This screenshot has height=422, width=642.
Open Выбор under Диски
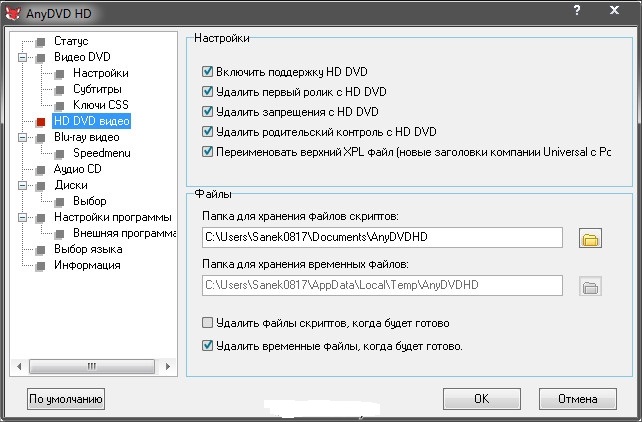tap(90, 201)
